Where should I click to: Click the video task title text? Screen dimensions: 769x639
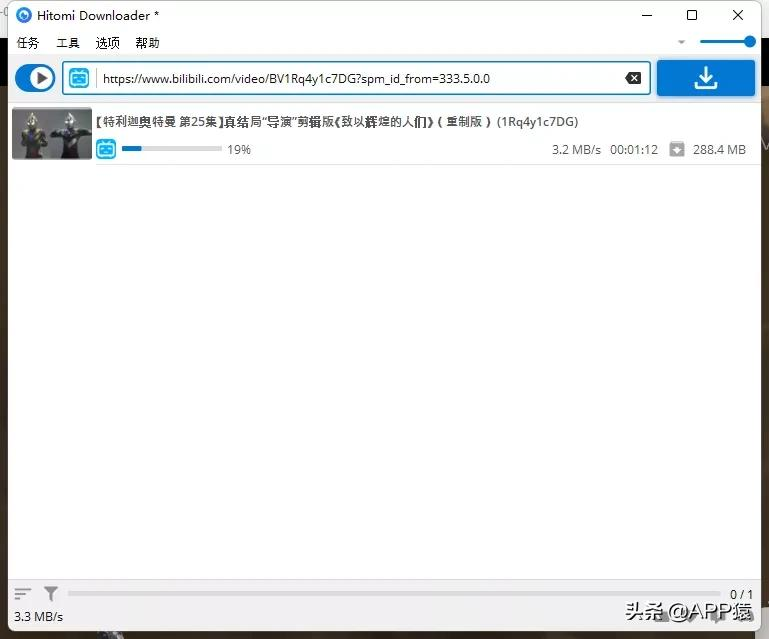[336, 122]
